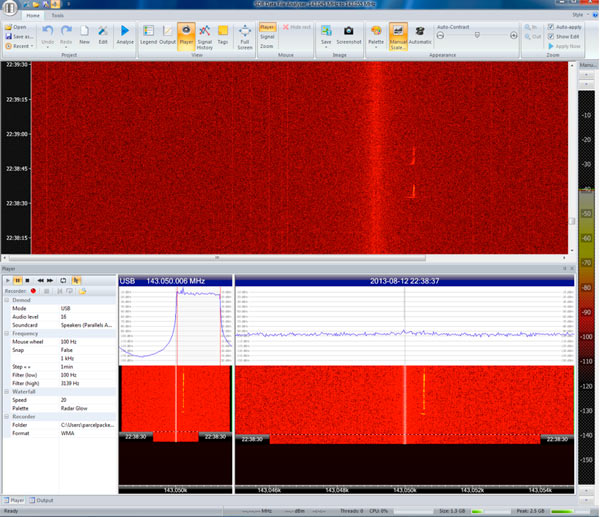Pause playback in the Player panel

click(17, 281)
